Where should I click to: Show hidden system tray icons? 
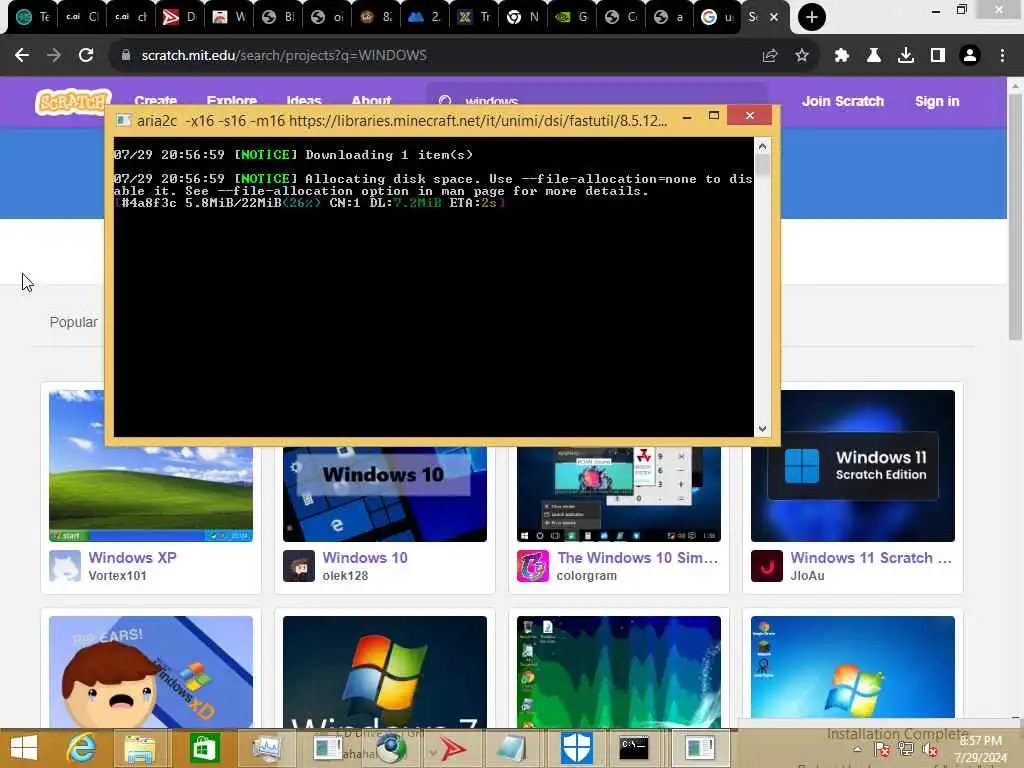click(x=857, y=749)
